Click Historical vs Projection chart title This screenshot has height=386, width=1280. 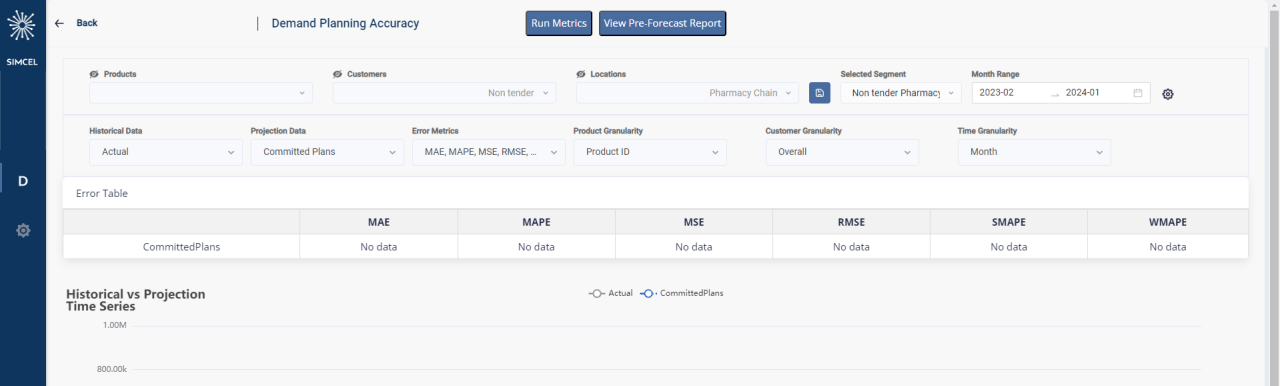[136, 300]
